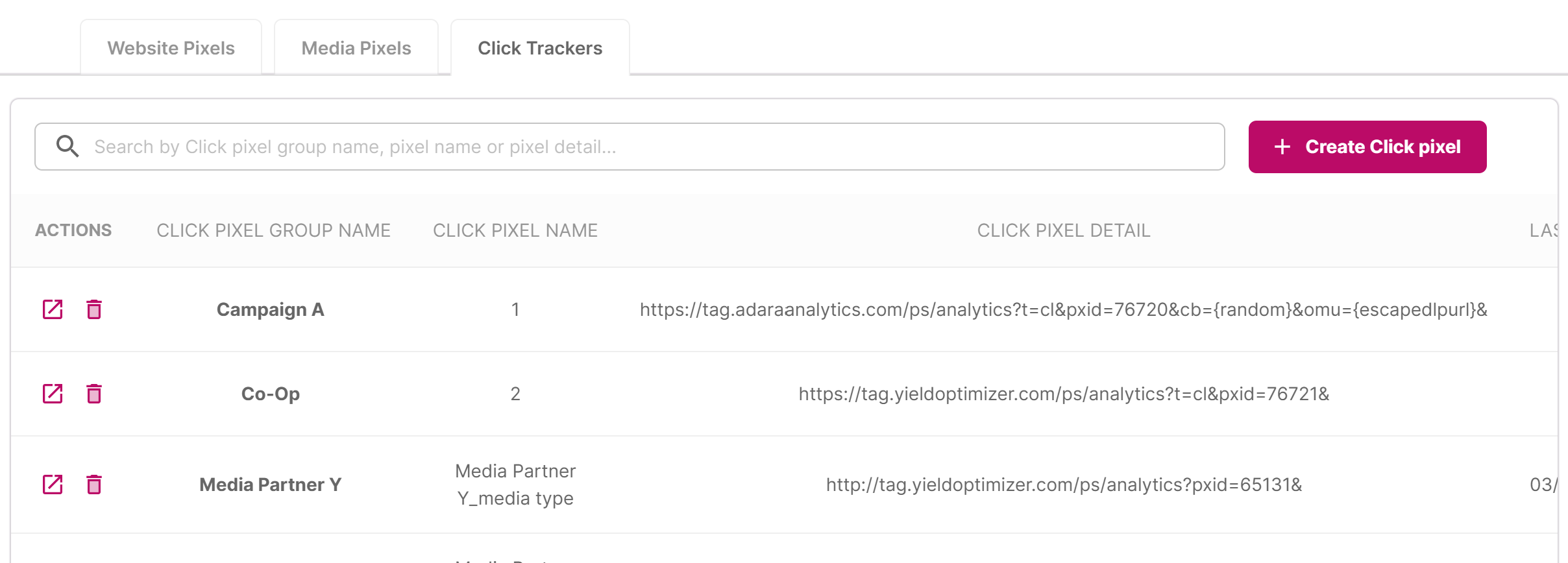Edit the Co-Op click pixel
1568x563 pixels.
coord(53,394)
